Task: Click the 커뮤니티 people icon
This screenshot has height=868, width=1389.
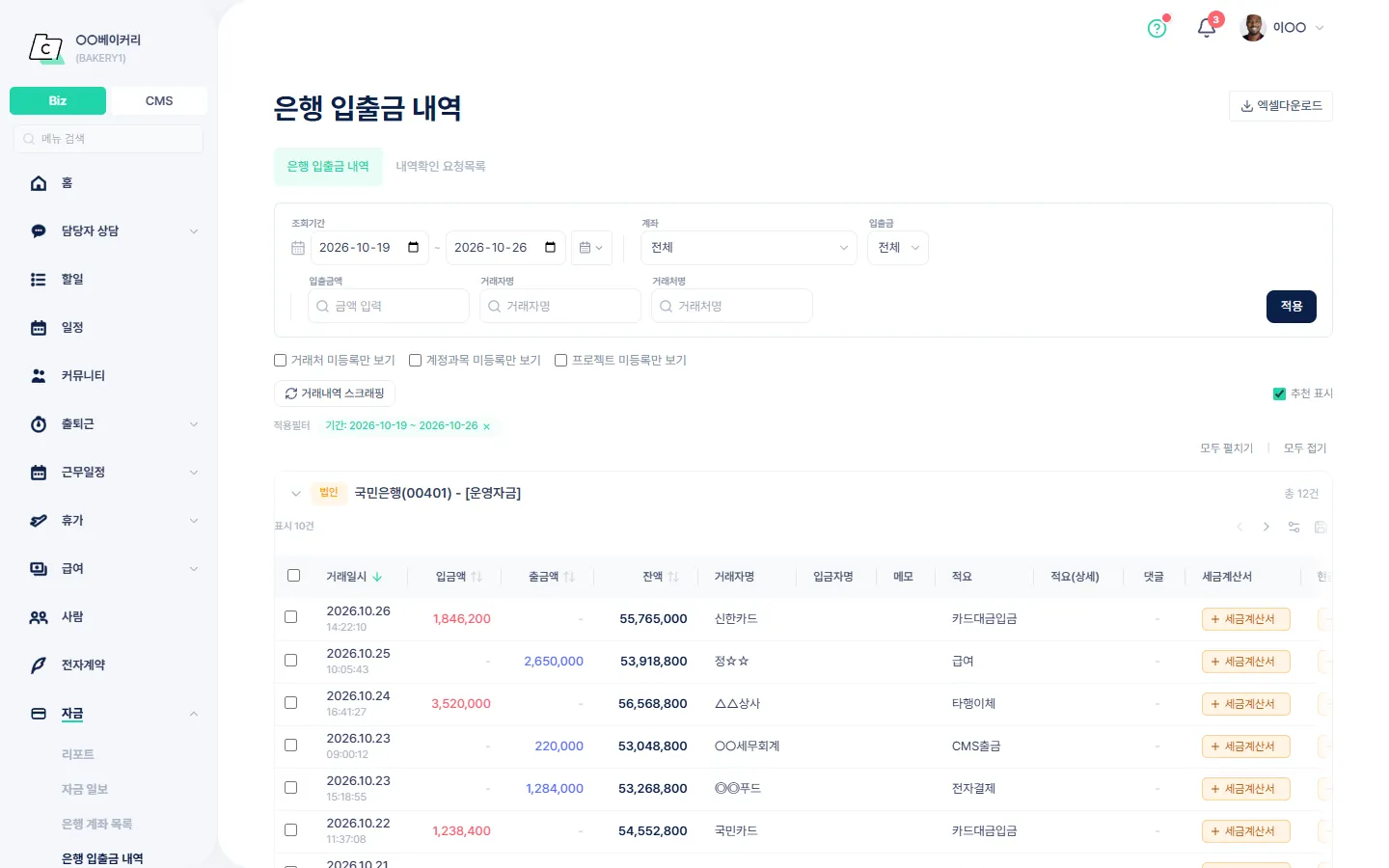Action: (39, 376)
